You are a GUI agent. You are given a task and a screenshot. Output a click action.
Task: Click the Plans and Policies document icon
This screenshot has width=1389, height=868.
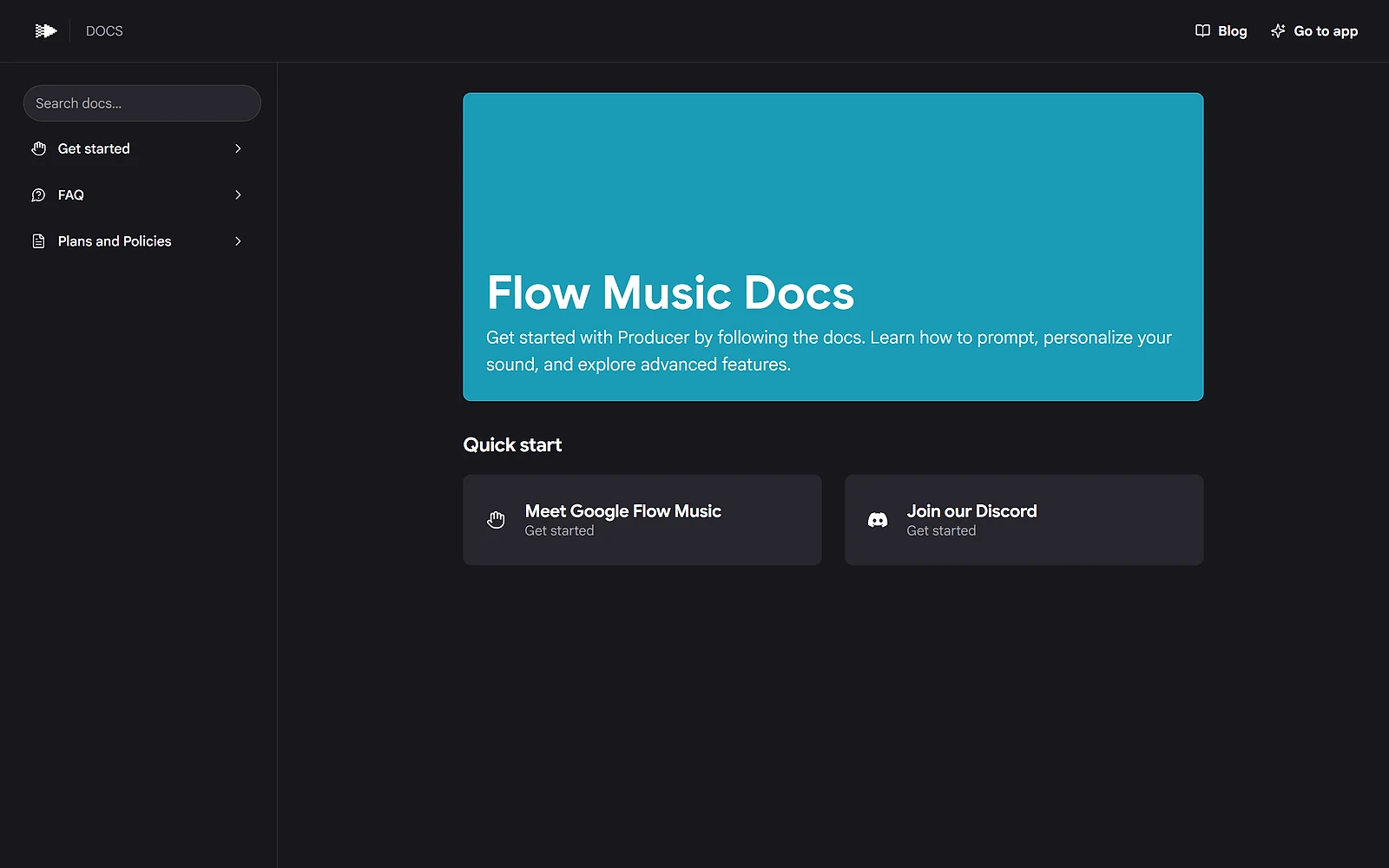[x=38, y=241]
